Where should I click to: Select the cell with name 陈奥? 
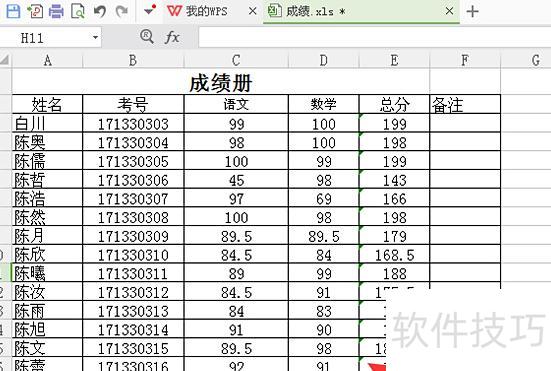click(47, 142)
